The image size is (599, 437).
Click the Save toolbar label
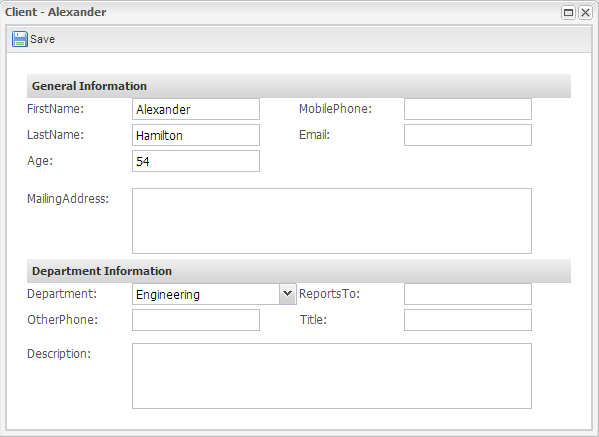[42, 39]
